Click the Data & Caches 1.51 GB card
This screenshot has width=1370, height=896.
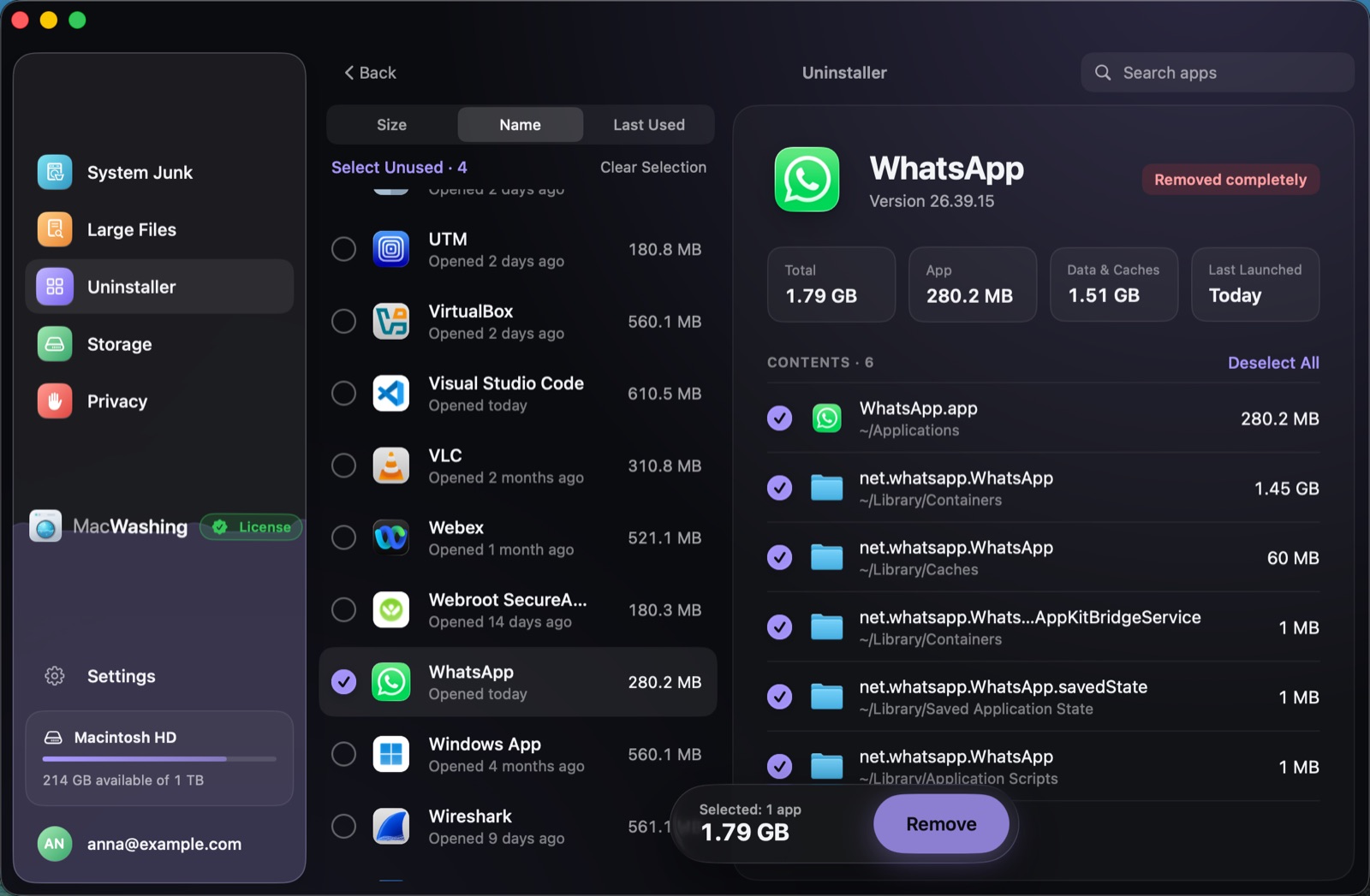[x=1113, y=285]
